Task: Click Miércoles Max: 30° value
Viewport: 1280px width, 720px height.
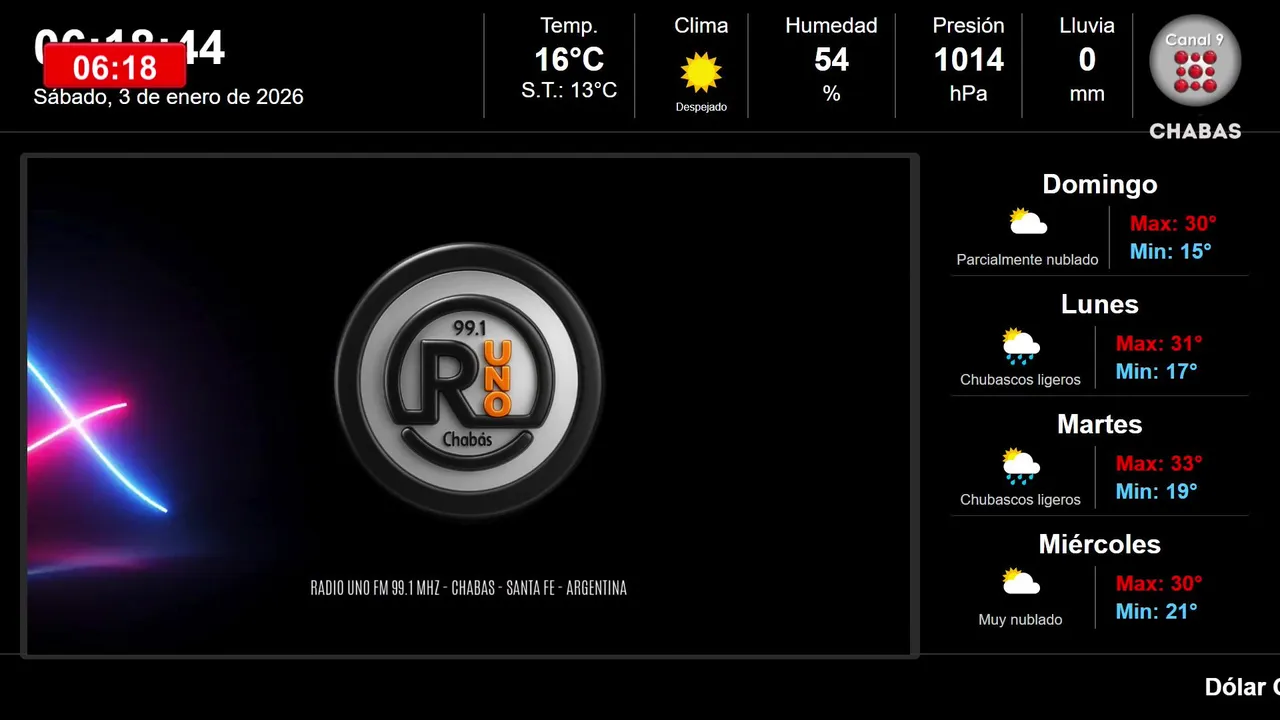Action: click(1159, 583)
